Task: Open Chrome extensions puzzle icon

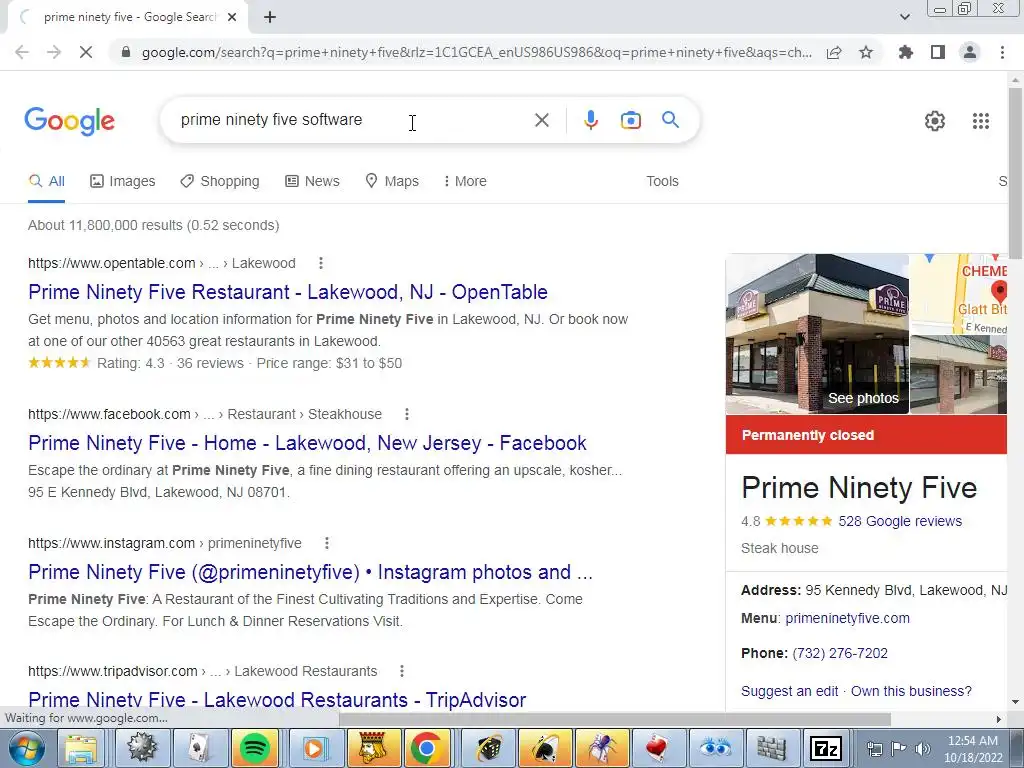Action: click(905, 52)
